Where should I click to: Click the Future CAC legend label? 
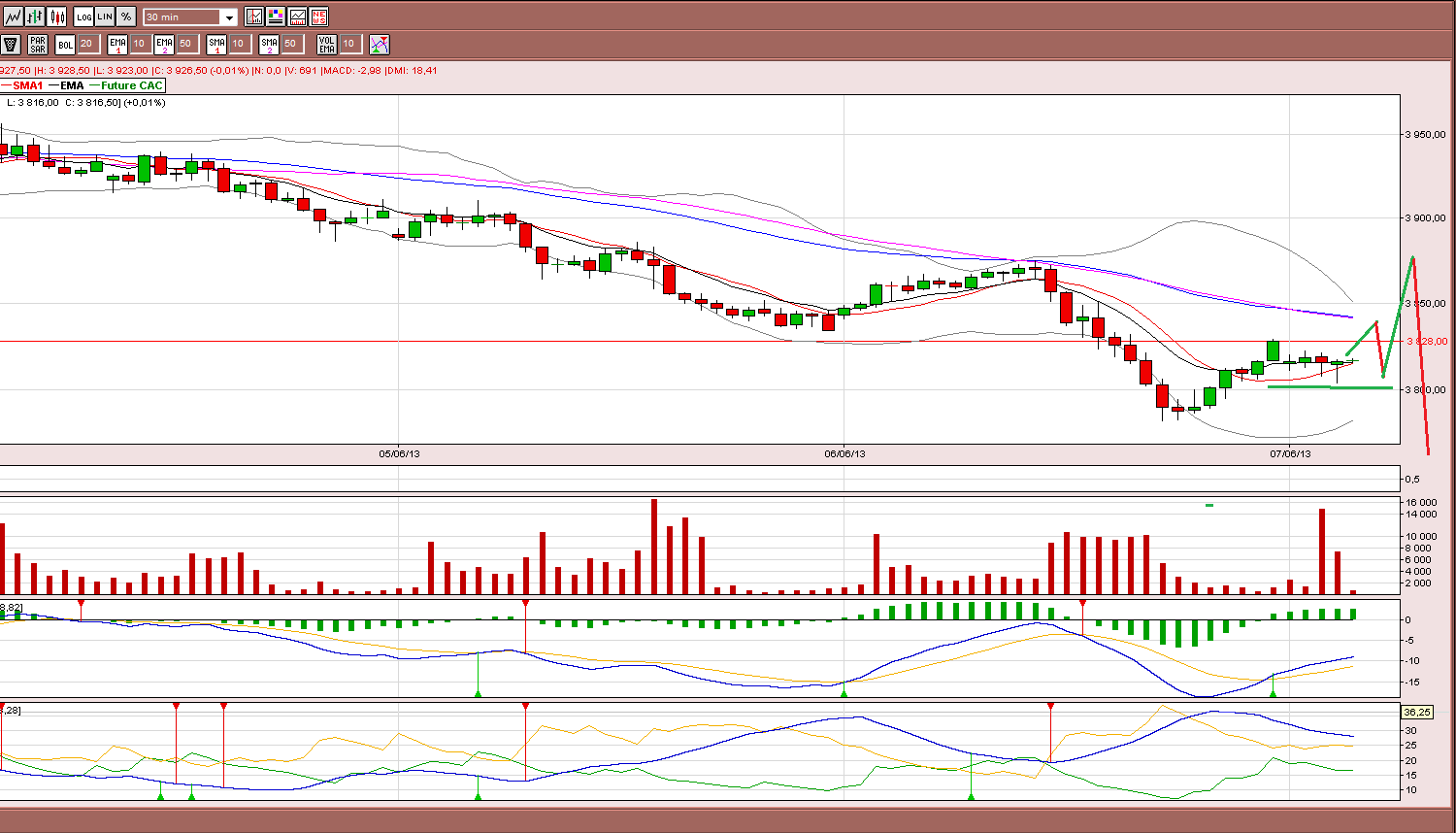132,85
